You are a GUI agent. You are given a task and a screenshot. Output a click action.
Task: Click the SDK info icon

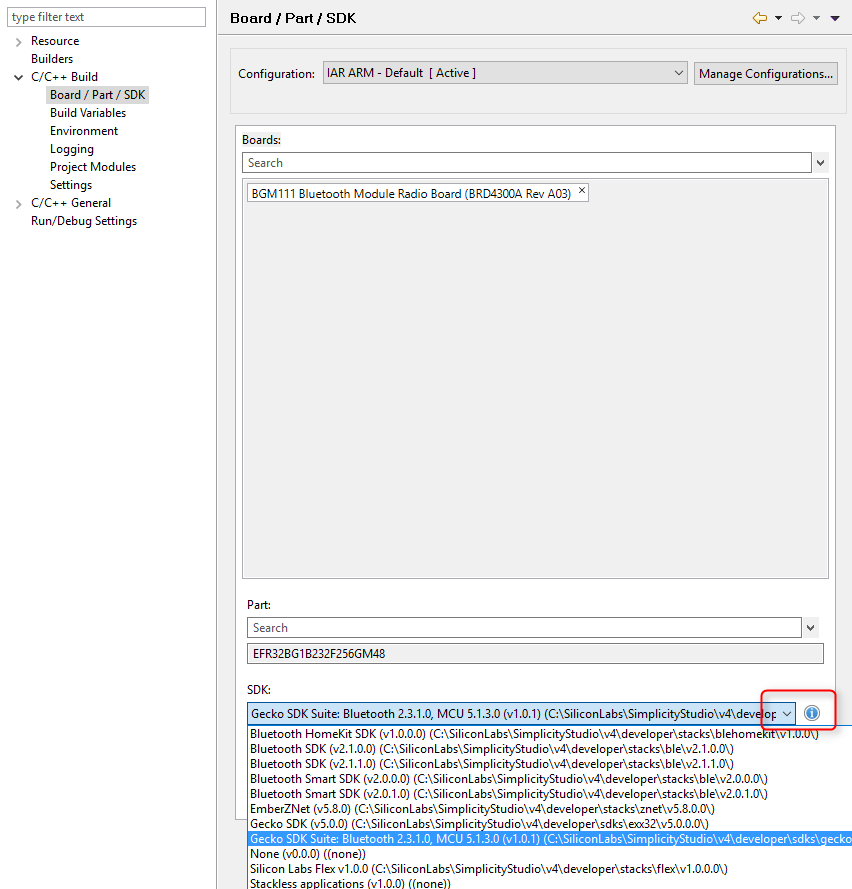click(x=811, y=712)
